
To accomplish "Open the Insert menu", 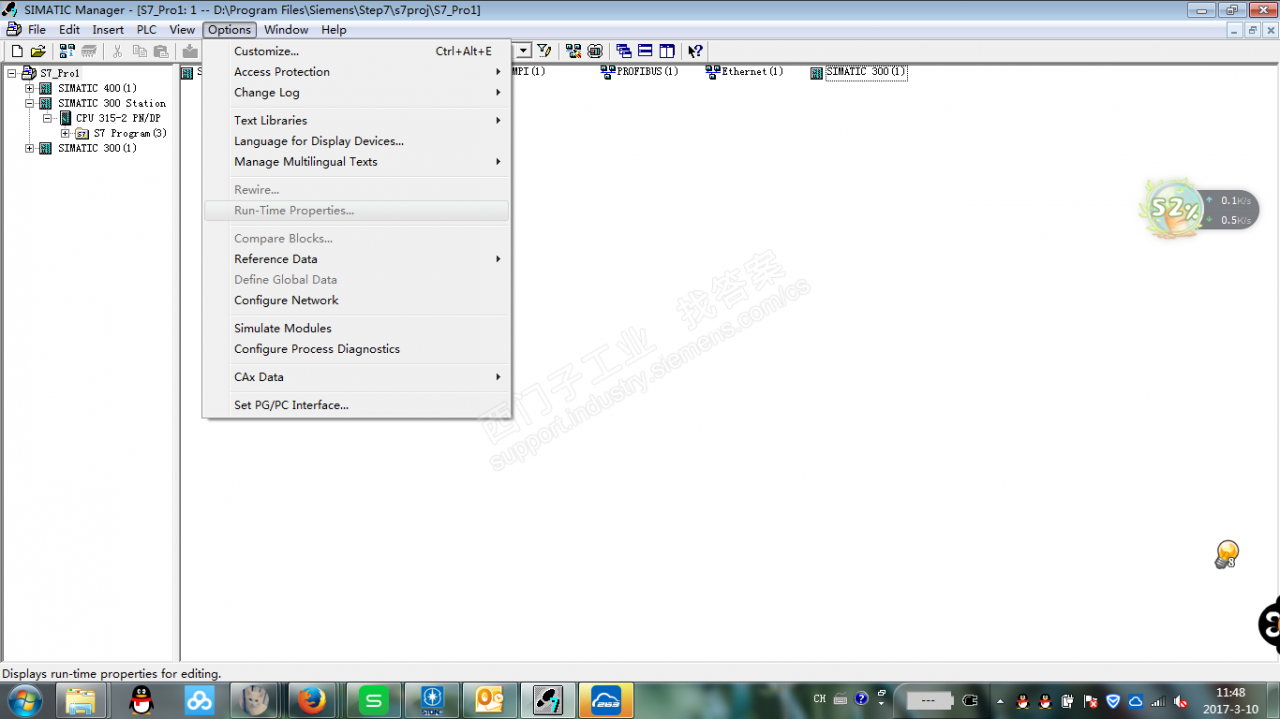I will (108, 30).
